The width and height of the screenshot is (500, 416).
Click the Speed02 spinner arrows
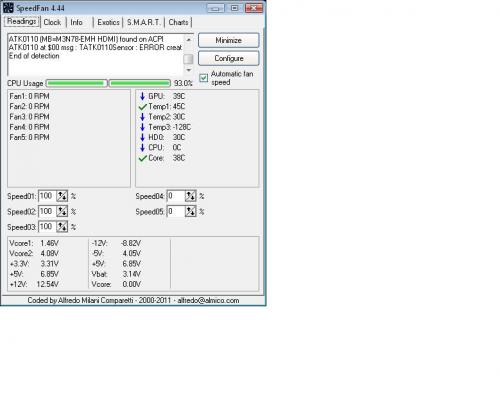(62, 211)
